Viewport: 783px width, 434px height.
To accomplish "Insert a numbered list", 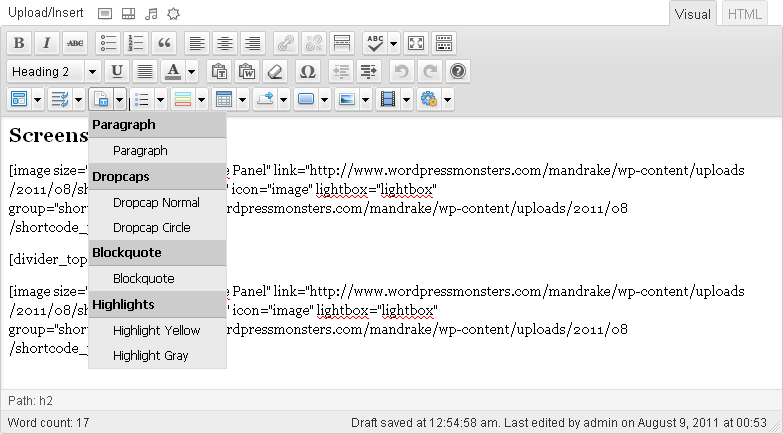I will click(136, 43).
